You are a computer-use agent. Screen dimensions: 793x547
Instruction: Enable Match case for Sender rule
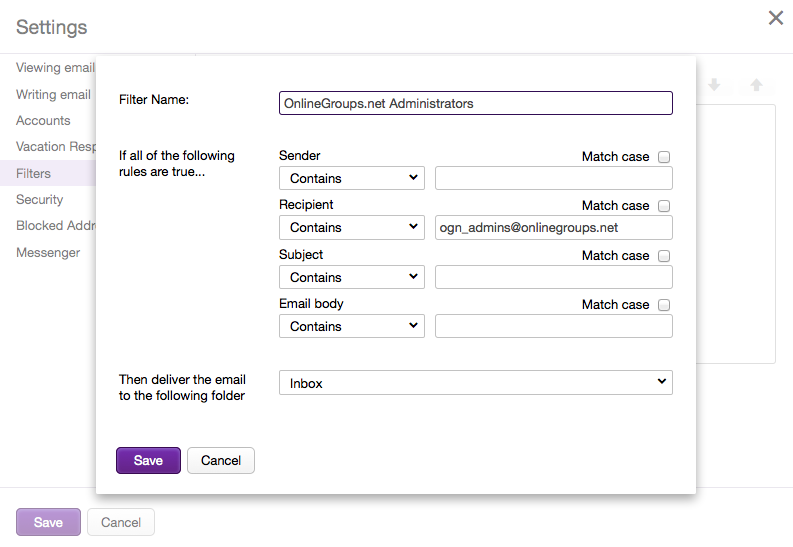click(x=664, y=157)
